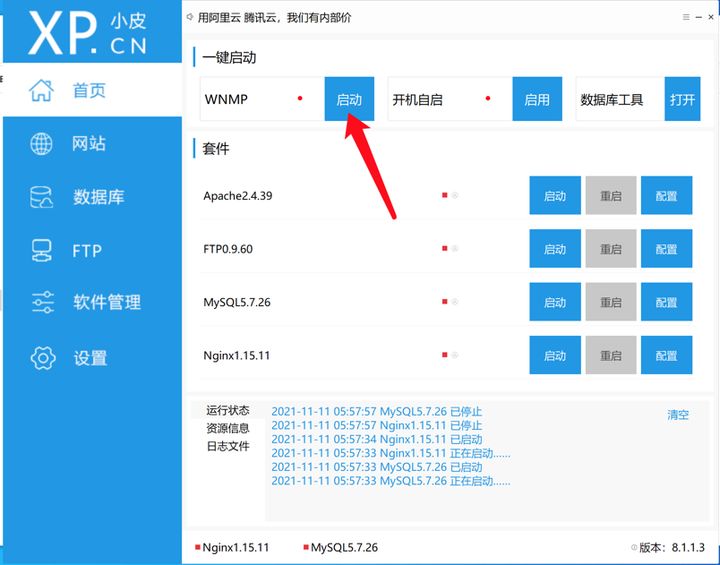Click the 网站 globe icon
Screen dimensions: 720x565
click(41, 144)
